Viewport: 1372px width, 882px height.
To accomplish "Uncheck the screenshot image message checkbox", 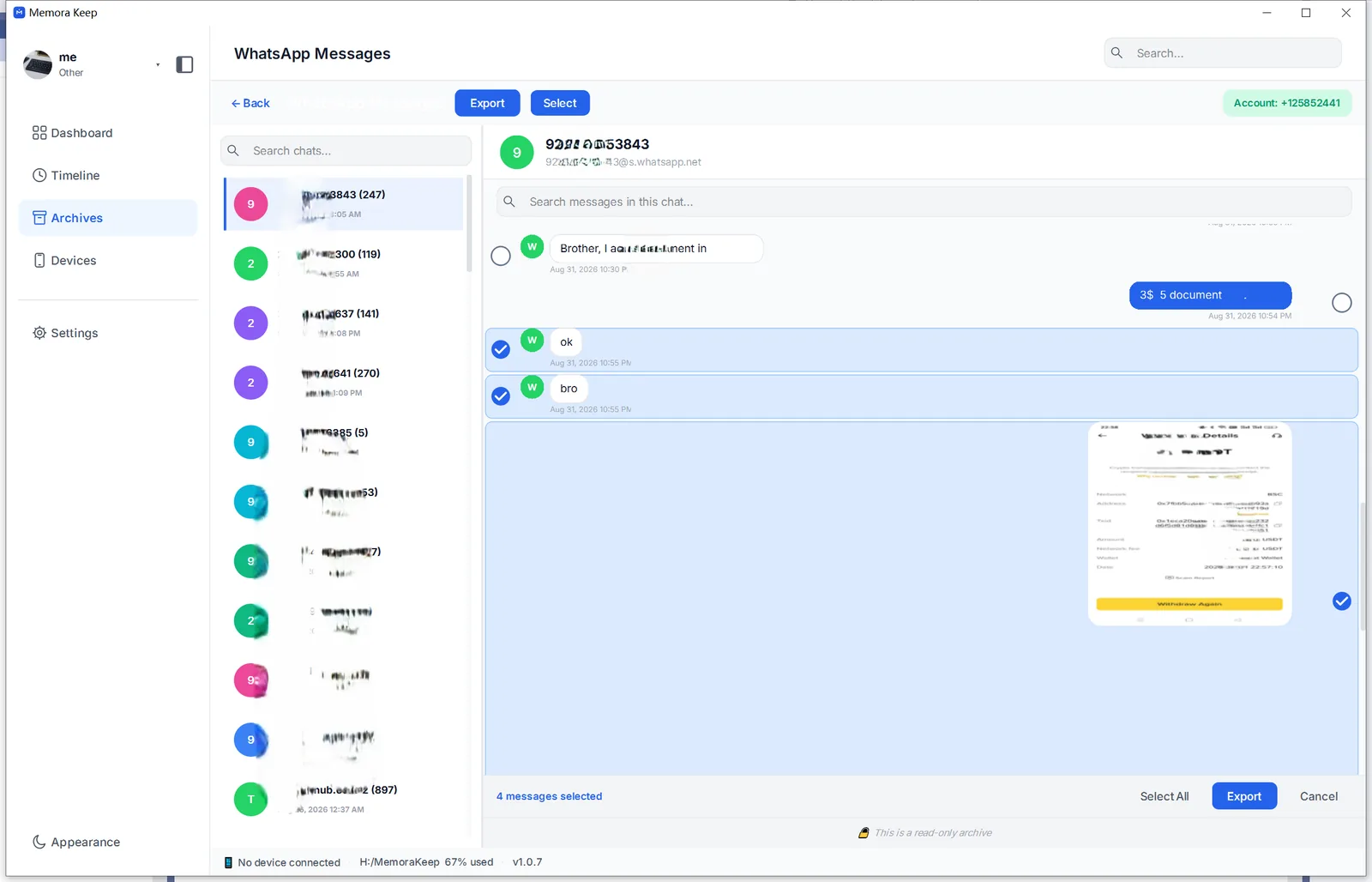I will click(x=1342, y=601).
